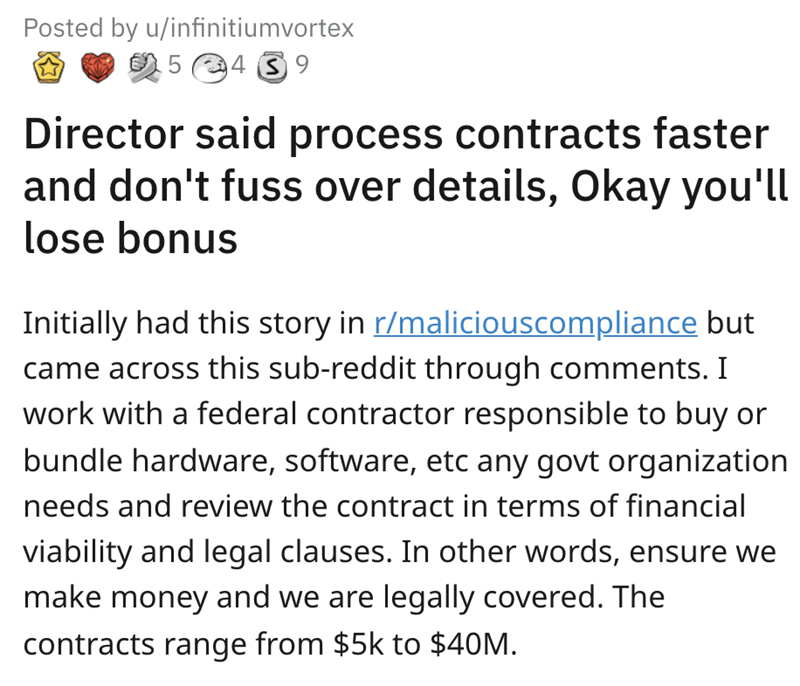The image size is (800, 686).
Task: Click the clasped hands award icon
Action: click(146, 68)
